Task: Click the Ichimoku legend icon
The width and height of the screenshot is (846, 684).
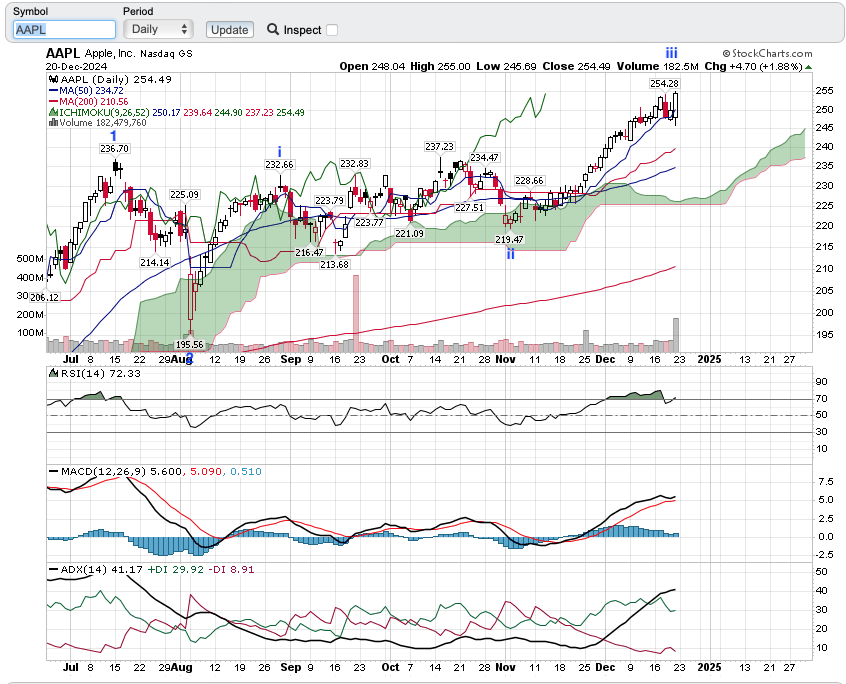Action: pyautogui.click(x=53, y=112)
